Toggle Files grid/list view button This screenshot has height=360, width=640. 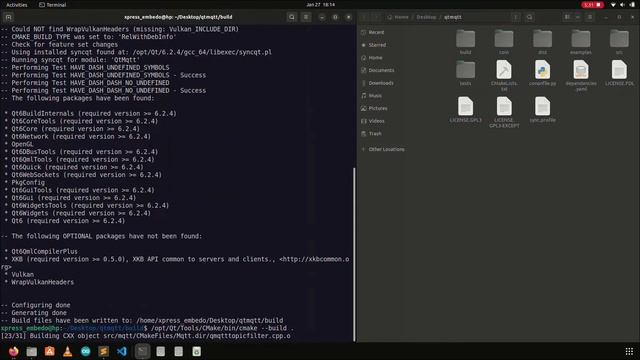click(x=567, y=17)
